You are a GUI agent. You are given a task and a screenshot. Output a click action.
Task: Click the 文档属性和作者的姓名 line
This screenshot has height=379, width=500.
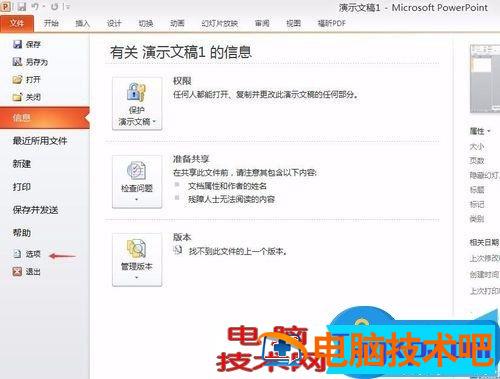tap(227, 186)
